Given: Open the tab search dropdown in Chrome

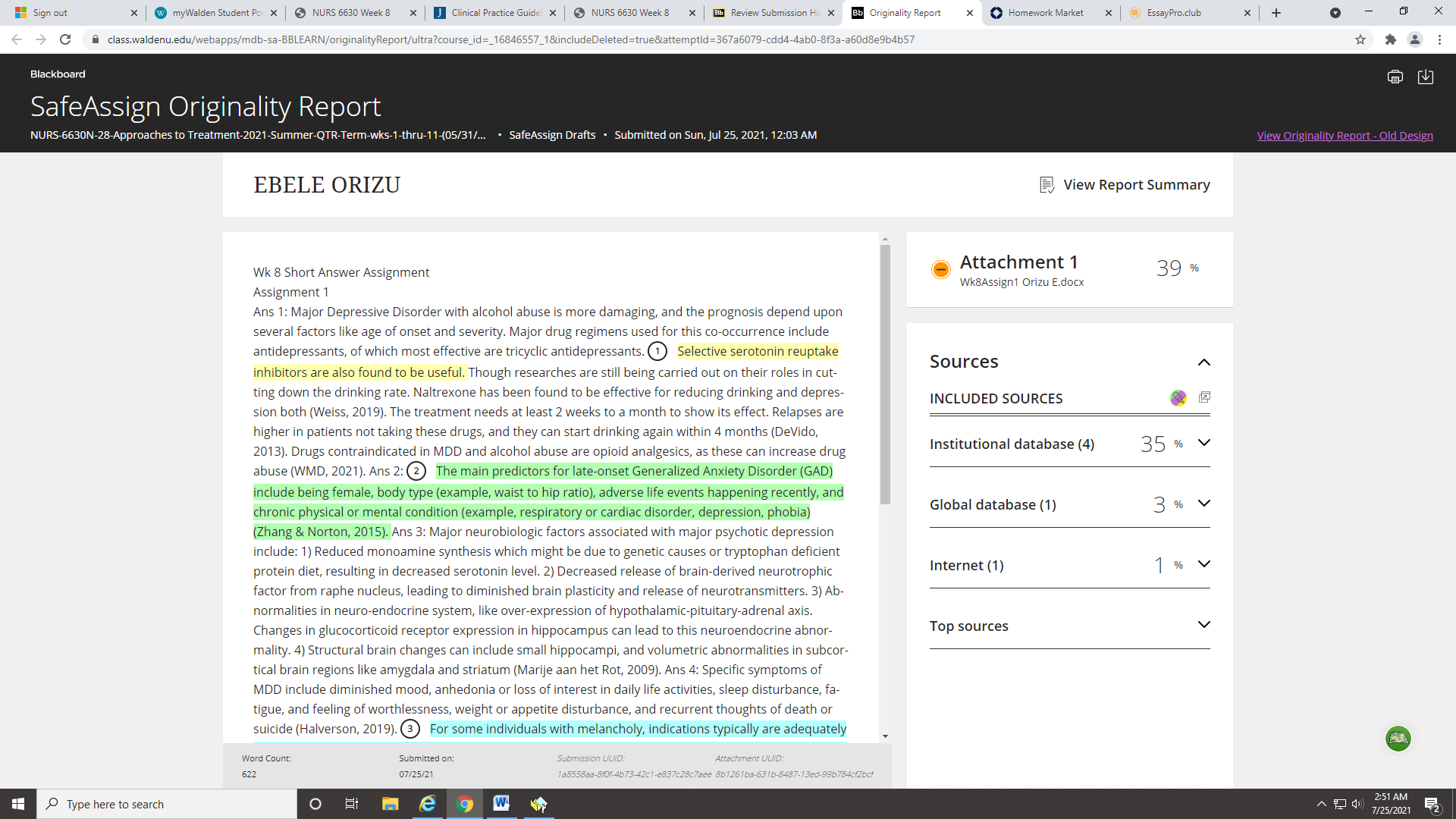Looking at the screenshot, I should point(1335,13).
